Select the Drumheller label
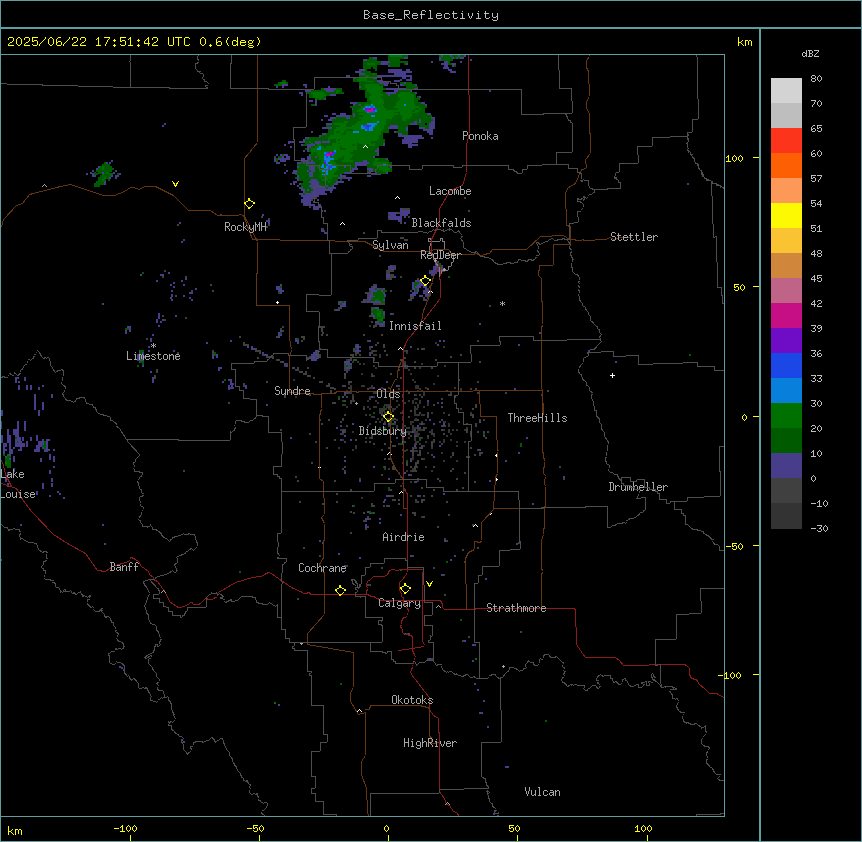862x842 pixels. [638, 487]
